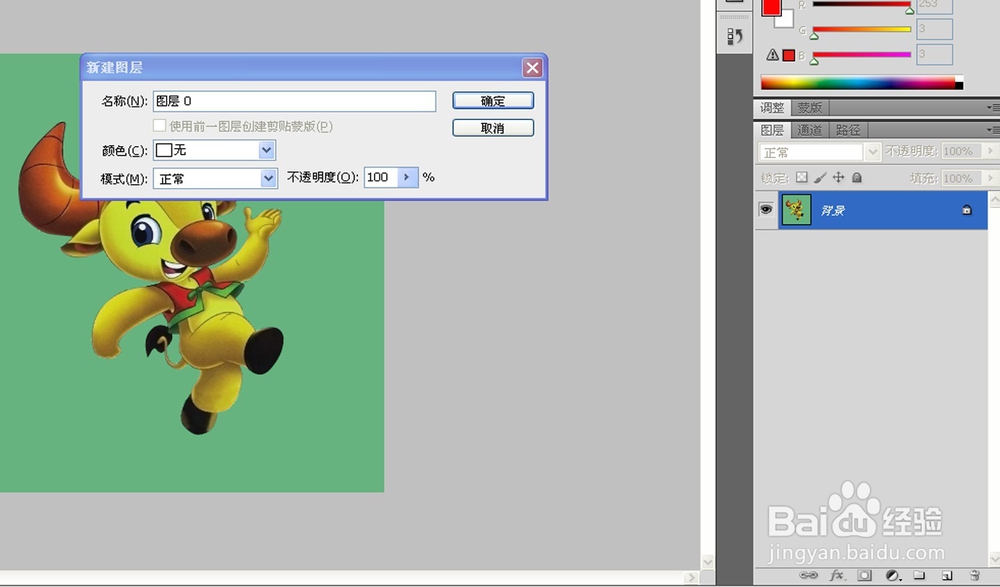Screen dimensions: 1000x587
Task: Click the layers panel fill 100% field
Action: (962, 178)
